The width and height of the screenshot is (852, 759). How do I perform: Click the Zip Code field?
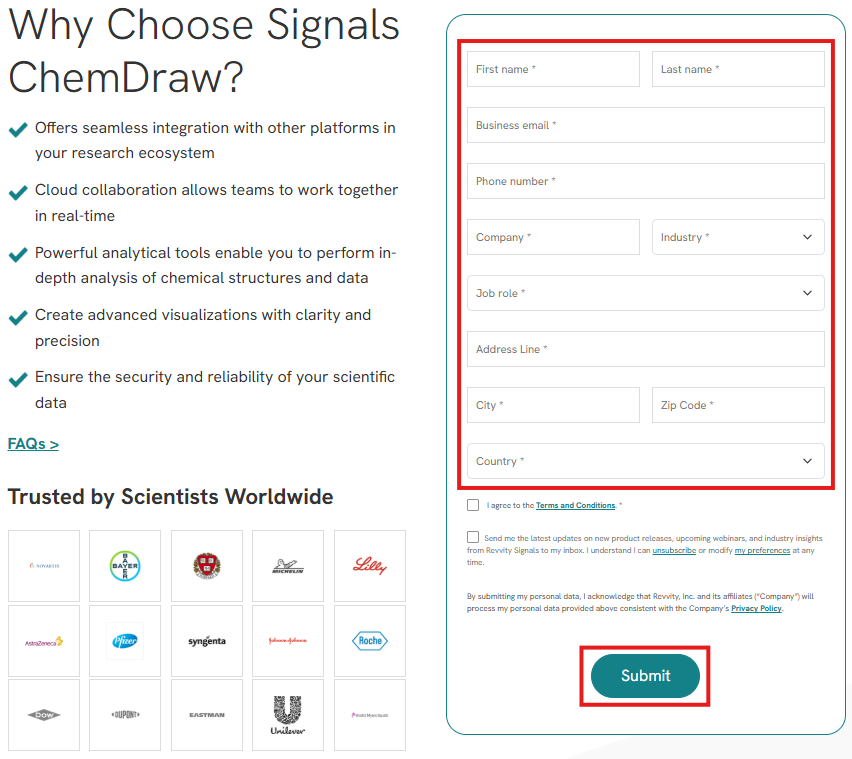pyautogui.click(x=738, y=405)
